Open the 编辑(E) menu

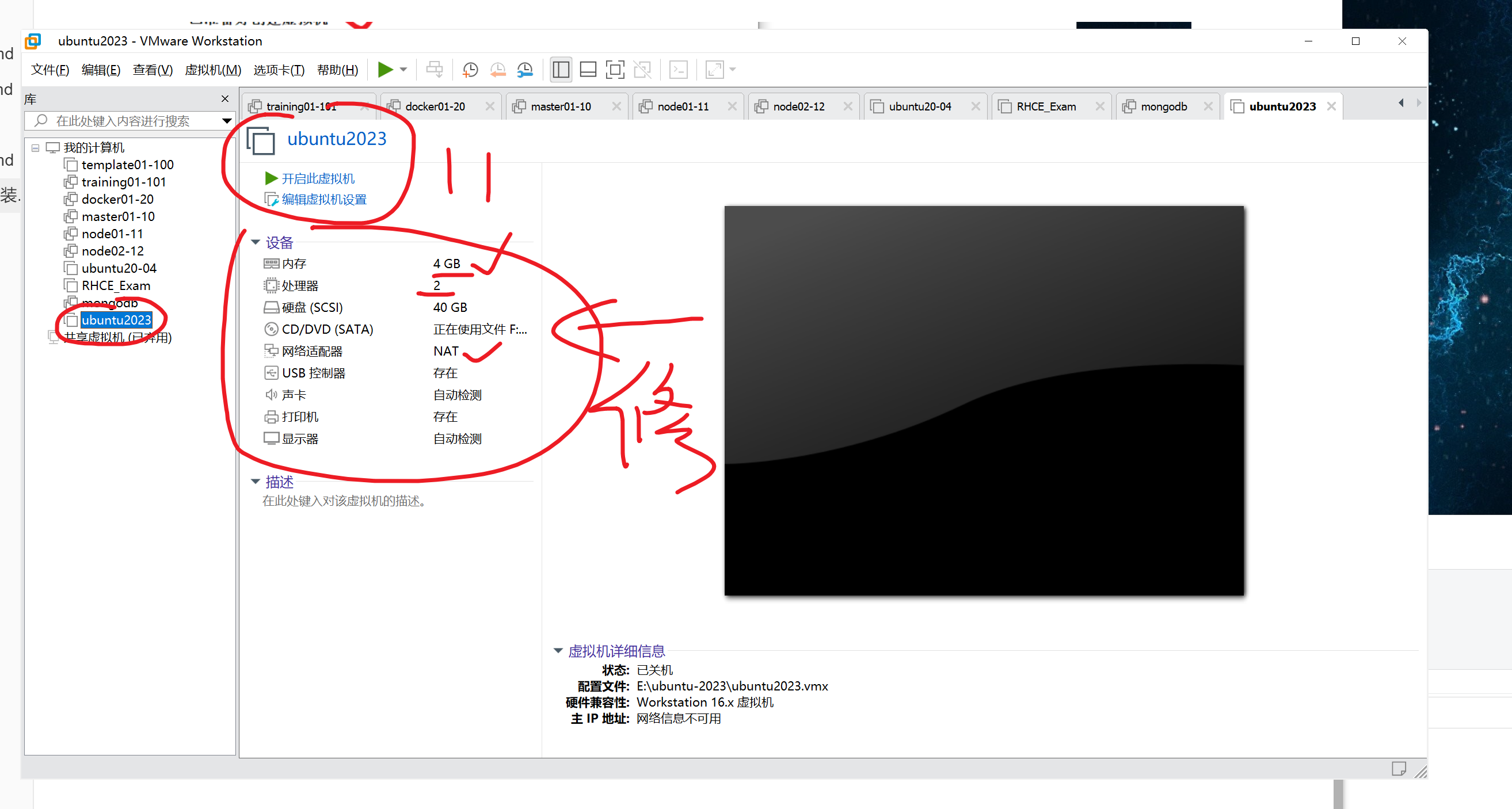tap(101, 70)
